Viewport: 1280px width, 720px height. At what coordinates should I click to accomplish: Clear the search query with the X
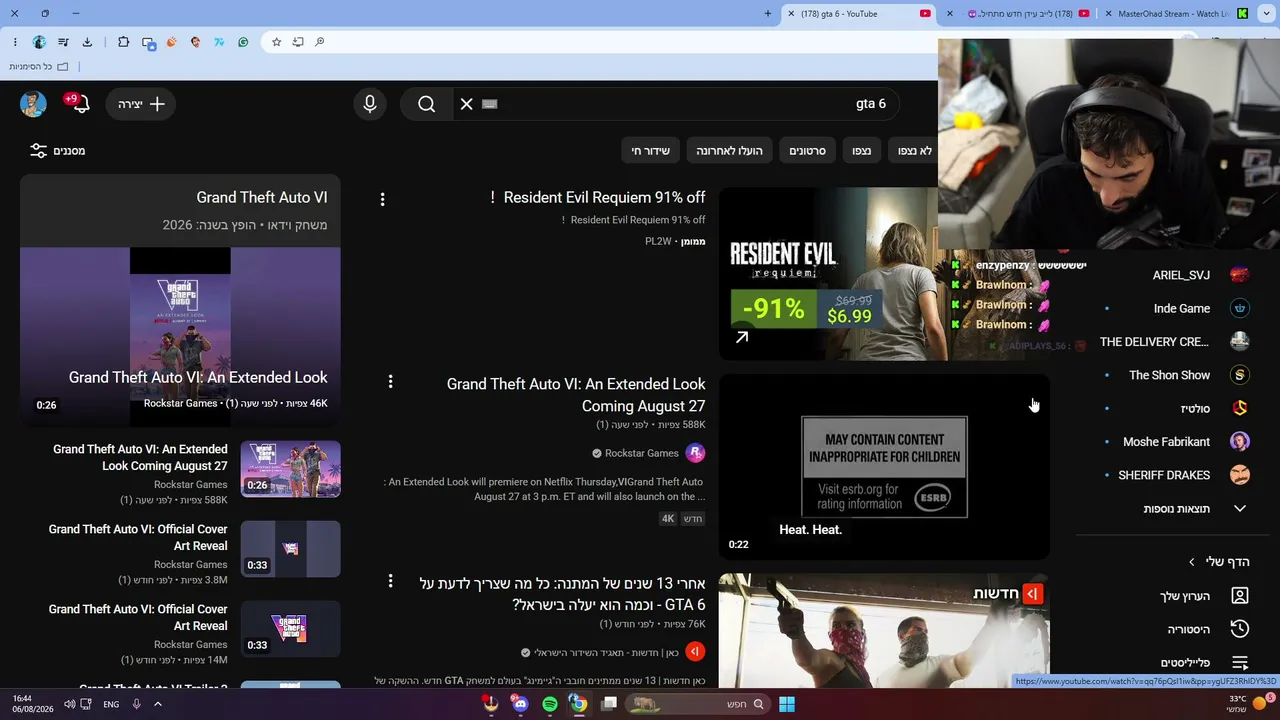[x=467, y=104]
